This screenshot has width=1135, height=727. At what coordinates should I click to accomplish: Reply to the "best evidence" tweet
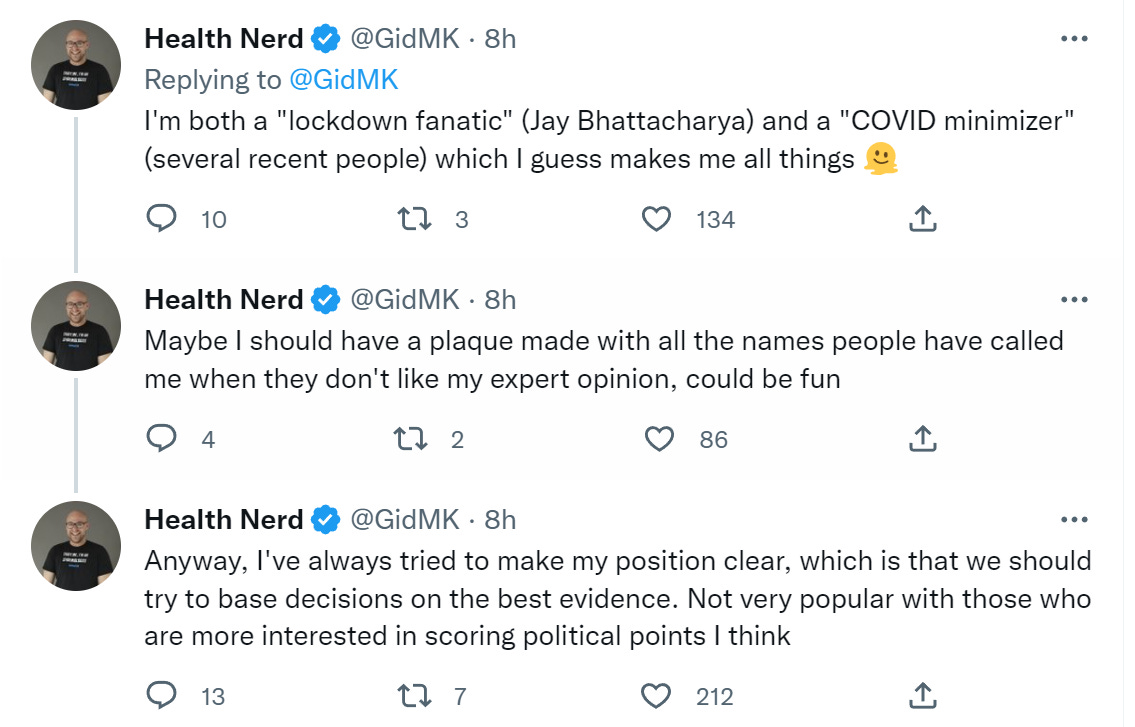(162, 696)
